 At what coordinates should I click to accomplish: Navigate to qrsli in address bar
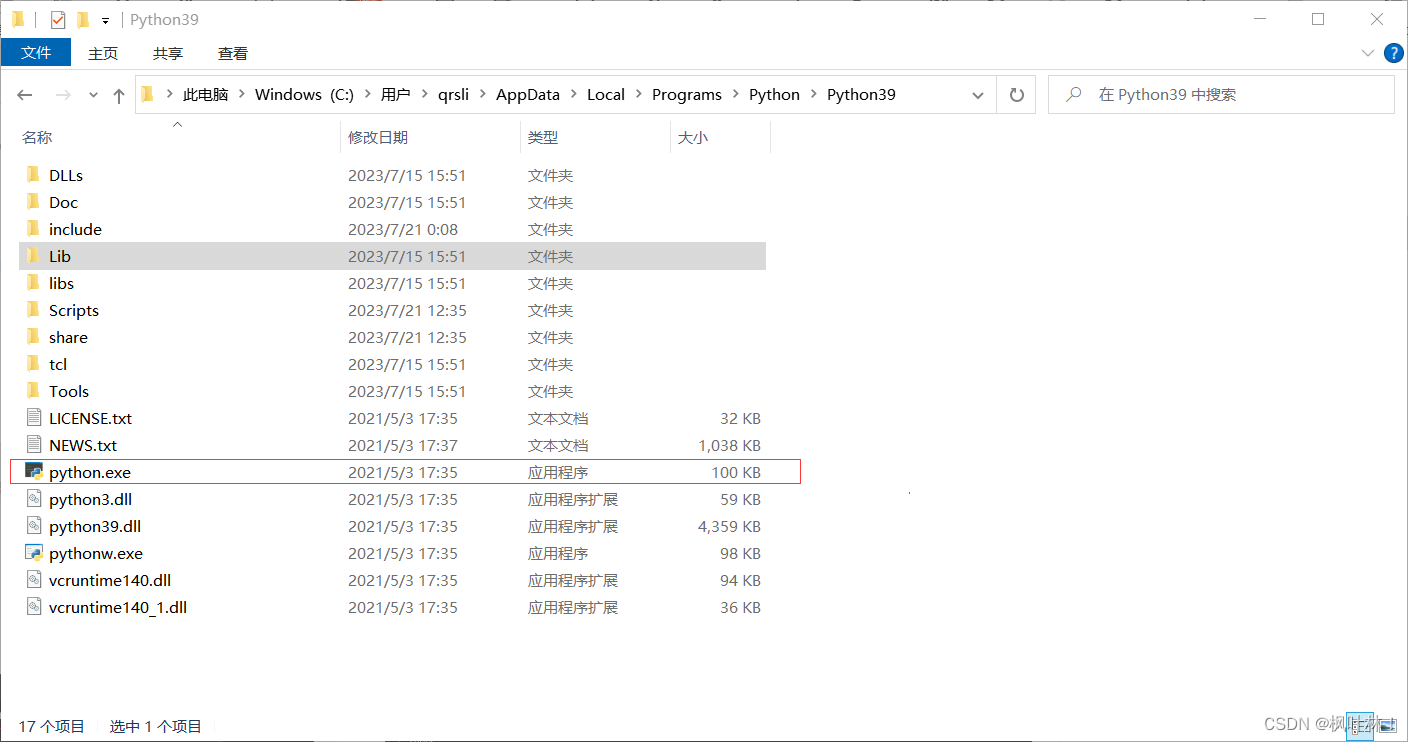click(455, 95)
